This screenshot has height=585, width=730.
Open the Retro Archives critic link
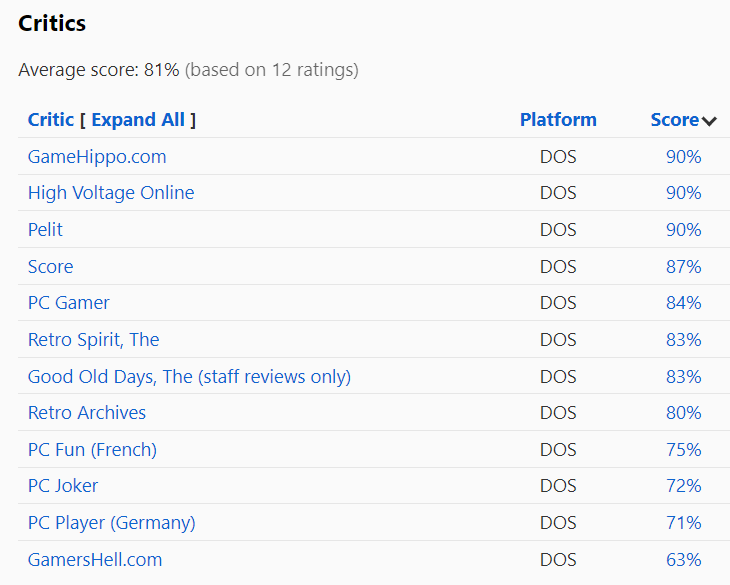pyautogui.click(x=86, y=413)
